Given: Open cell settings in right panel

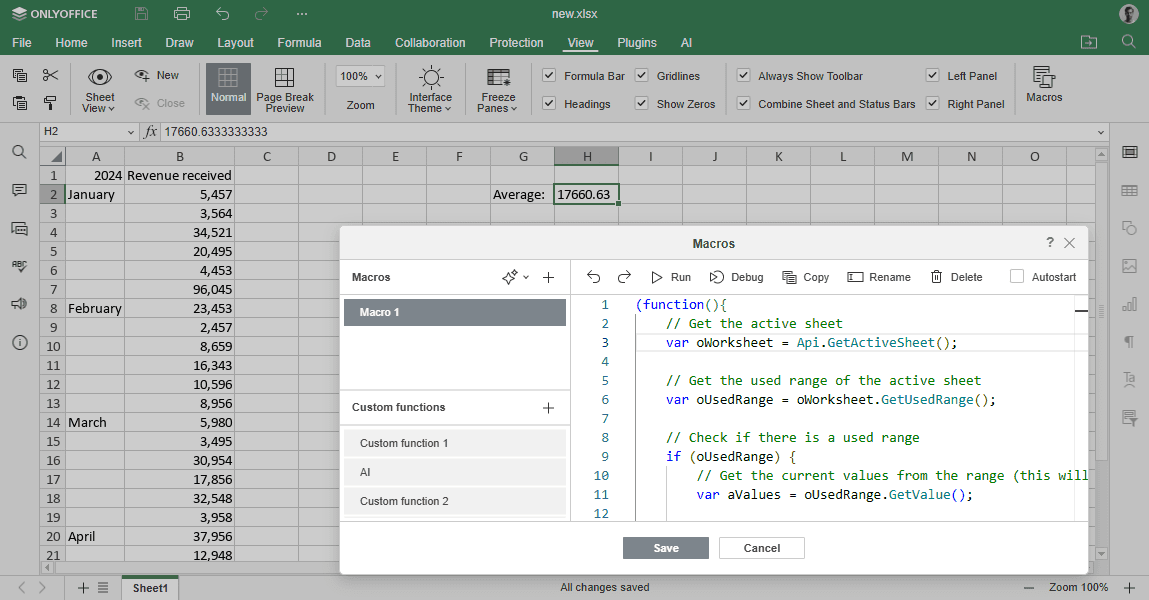Looking at the screenshot, I should (1129, 152).
